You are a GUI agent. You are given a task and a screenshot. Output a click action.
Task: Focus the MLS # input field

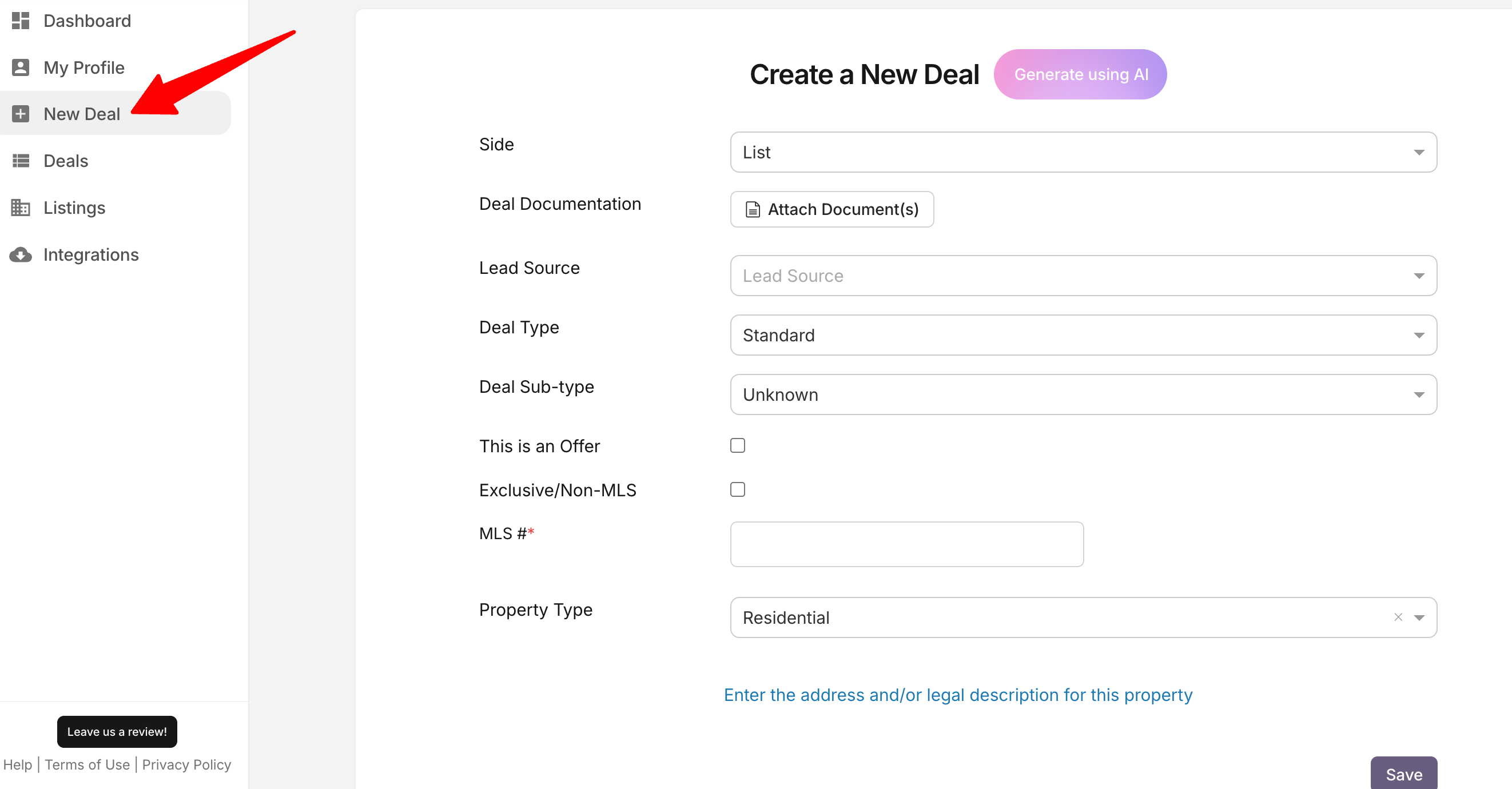tap(906, 544)
